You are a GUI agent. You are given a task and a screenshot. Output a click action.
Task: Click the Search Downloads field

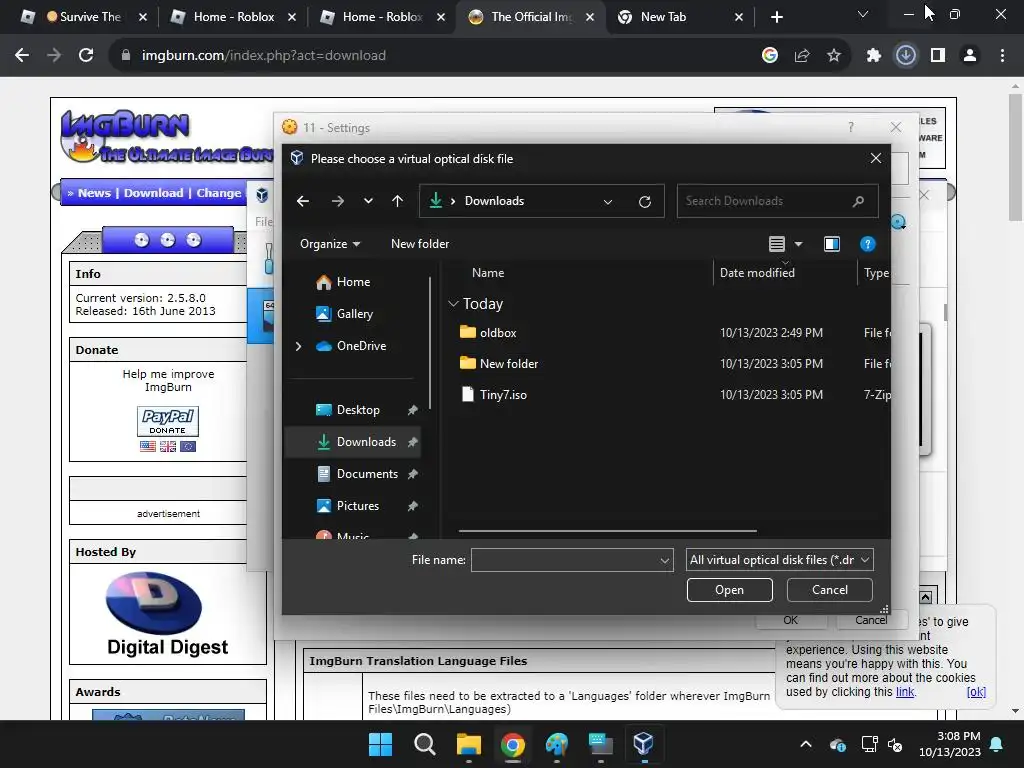(777, 201)
